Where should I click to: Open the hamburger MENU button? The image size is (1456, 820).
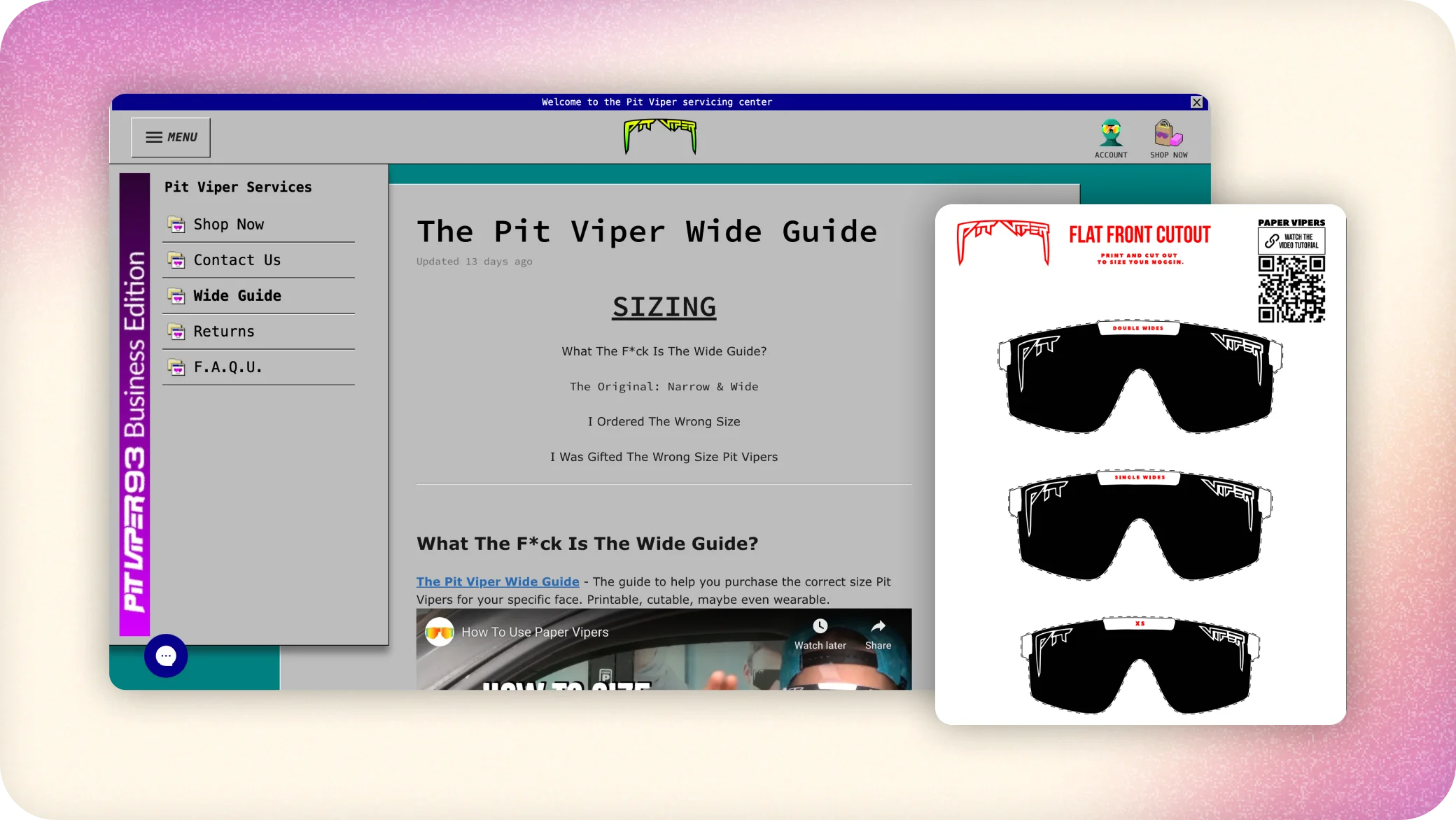coord(171,137)
